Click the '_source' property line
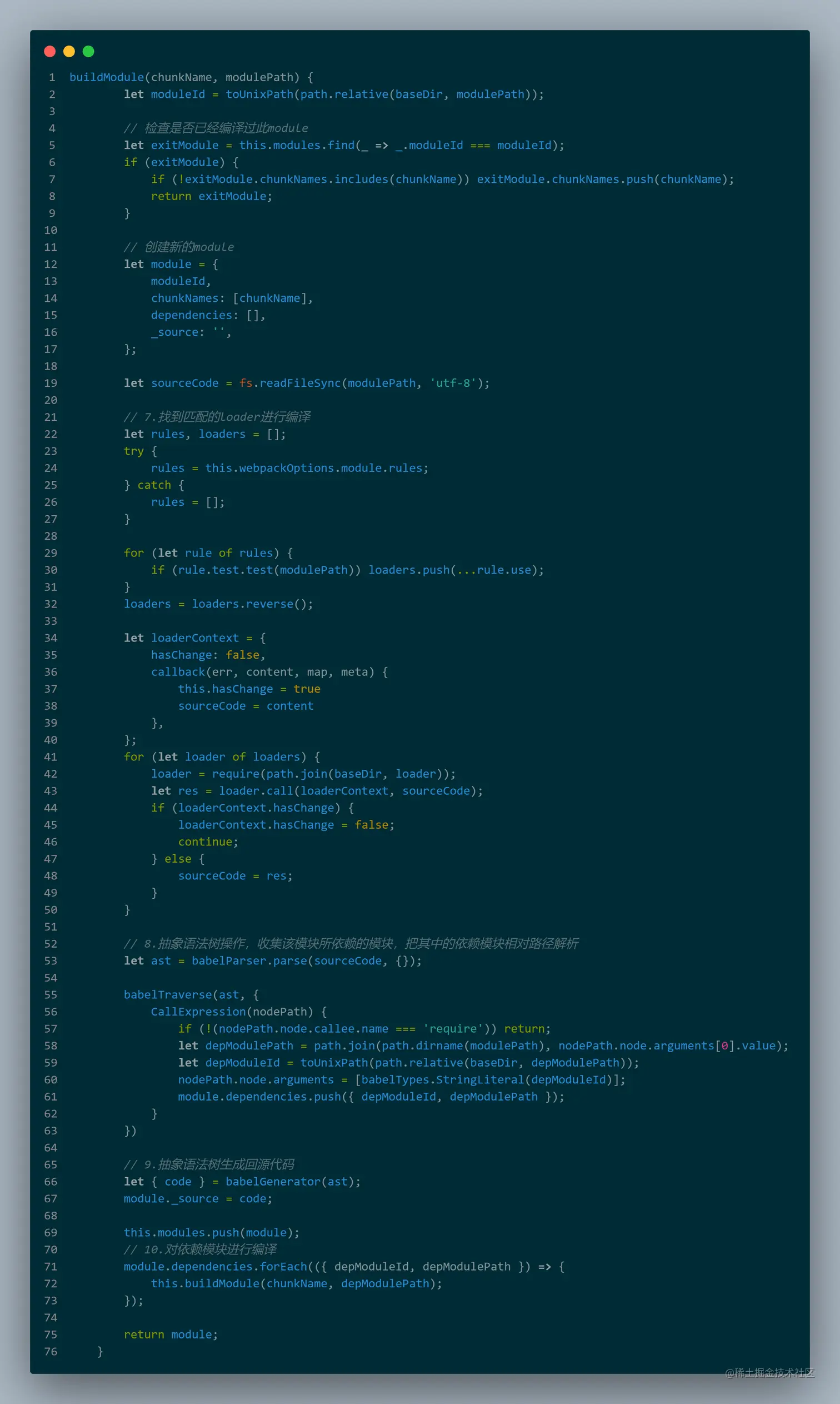 (191, 332)
